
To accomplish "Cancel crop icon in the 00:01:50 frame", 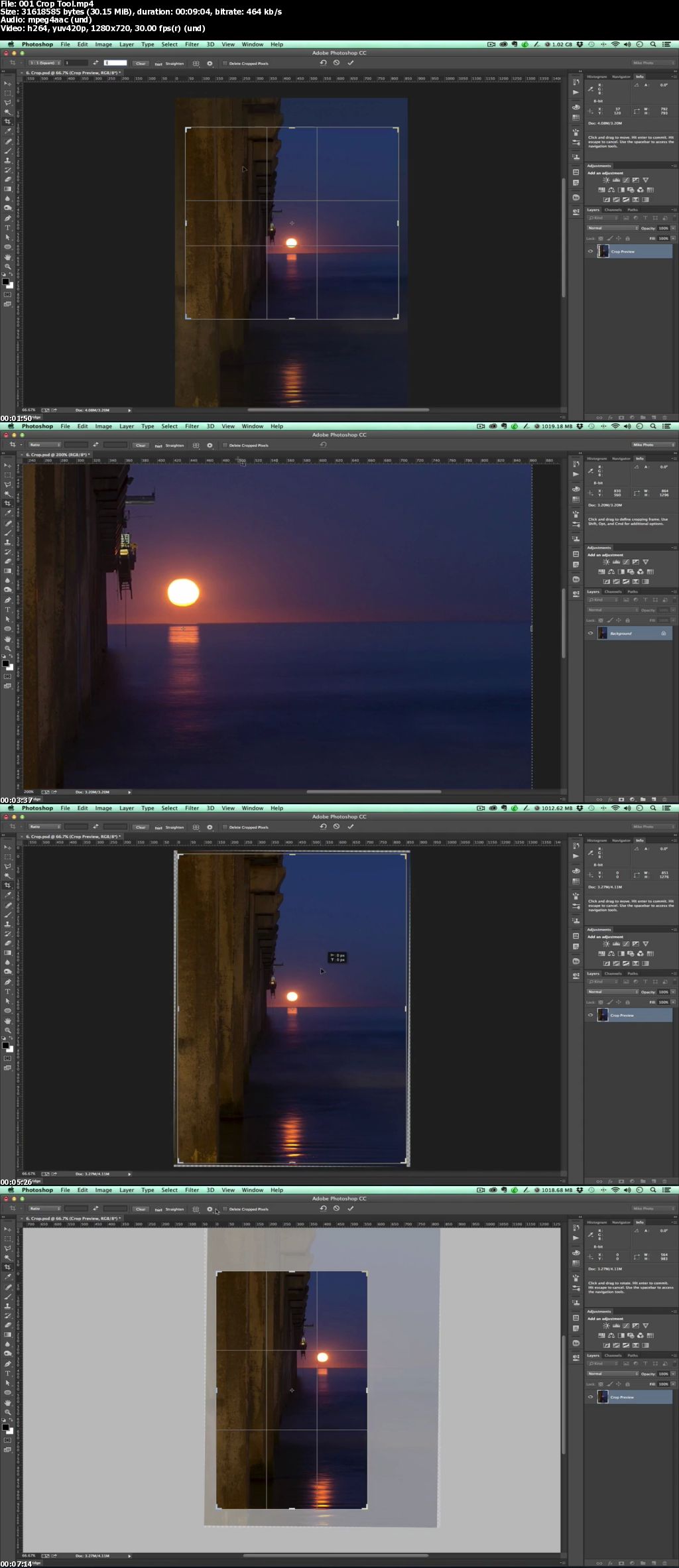I will 336,63.
